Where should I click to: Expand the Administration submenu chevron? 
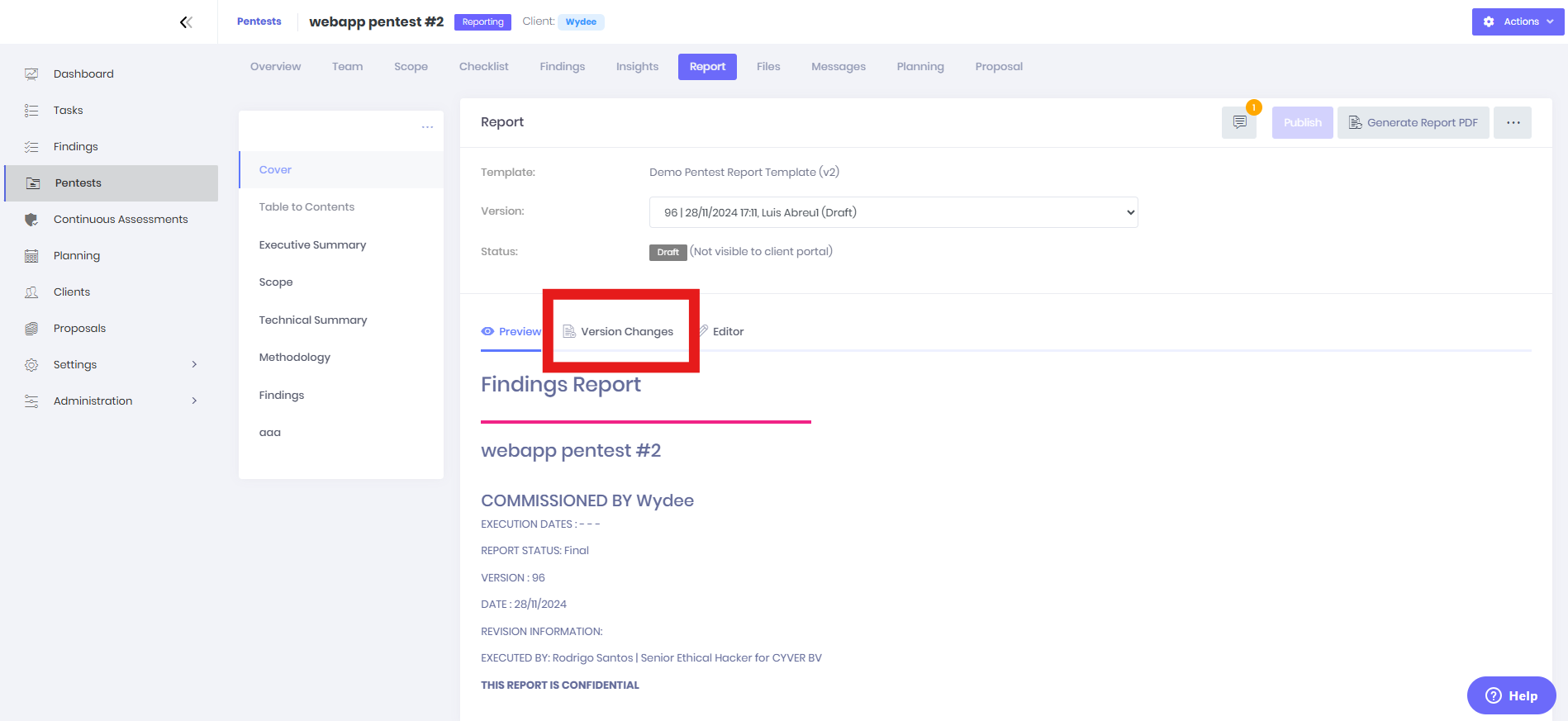(x=195, y=401)
